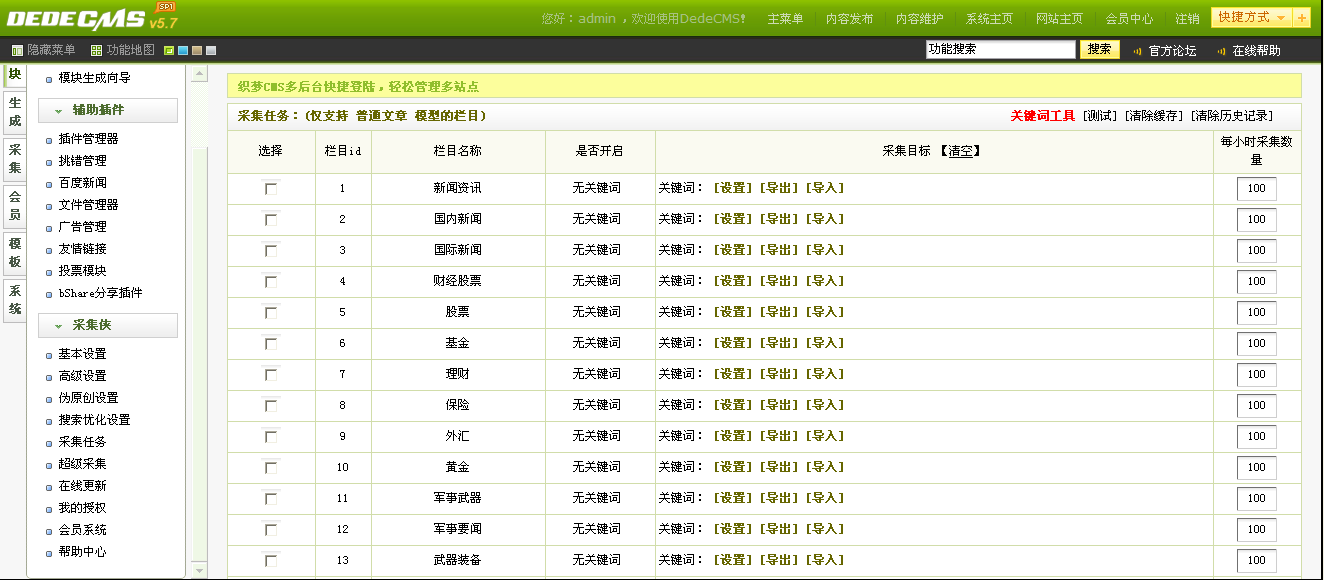
Task: Click the 隐藏菜单 hide-menu icon
Action: click(17, 50)
